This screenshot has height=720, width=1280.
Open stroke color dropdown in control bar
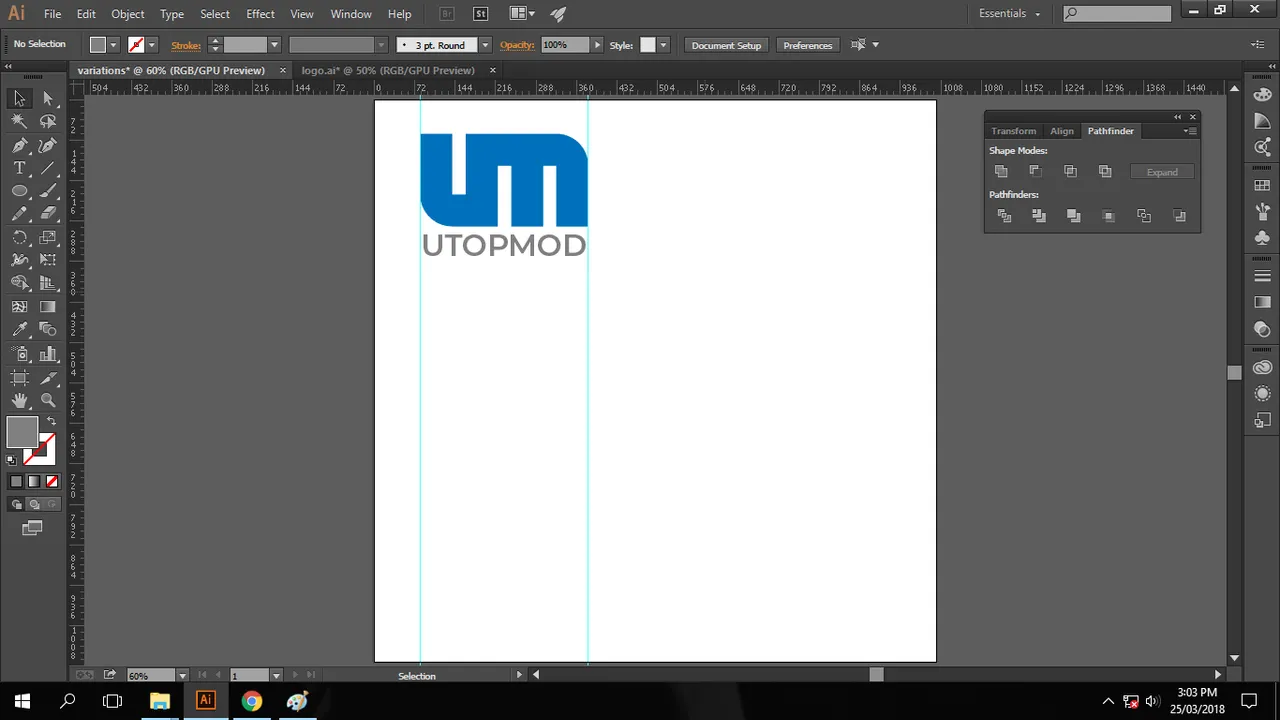[x=151, y=45]
